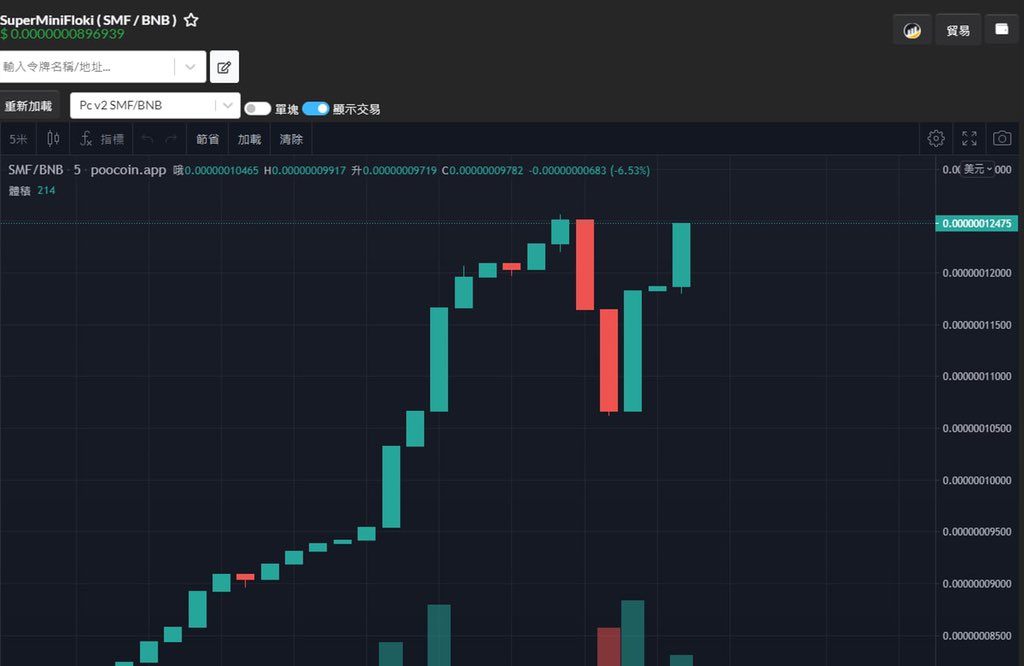Open the candlestick chart style selector
Screen dimensions: 1024x666
(54, 138)
